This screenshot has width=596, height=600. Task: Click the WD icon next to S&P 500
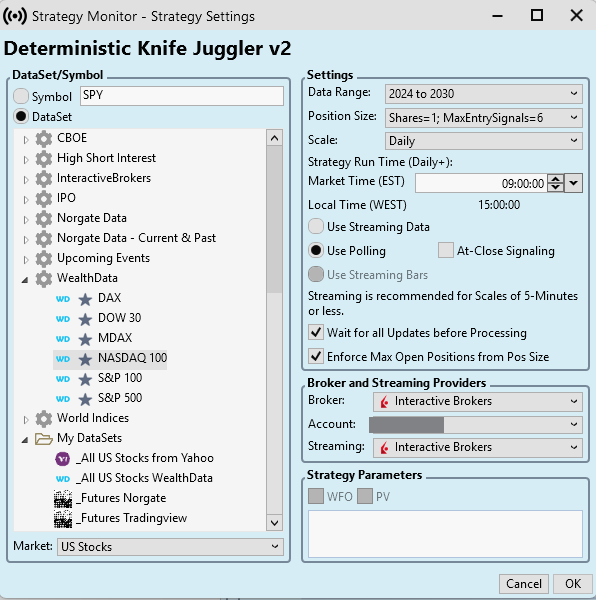coord(63,399)
